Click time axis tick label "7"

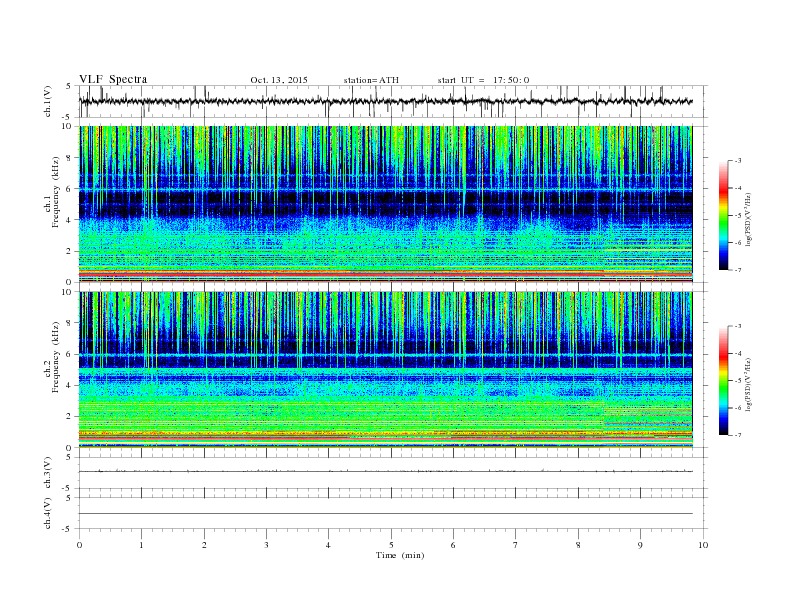point(516,545)
